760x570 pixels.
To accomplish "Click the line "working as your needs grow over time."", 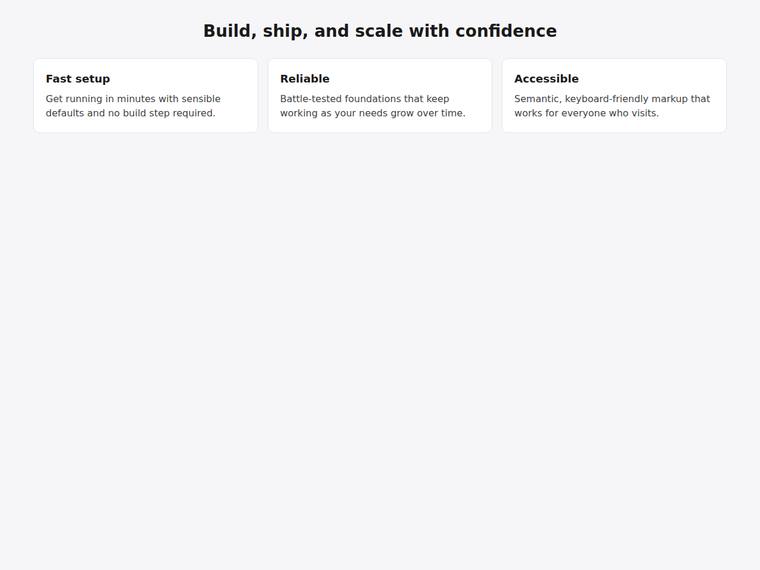I will [372, 113].
